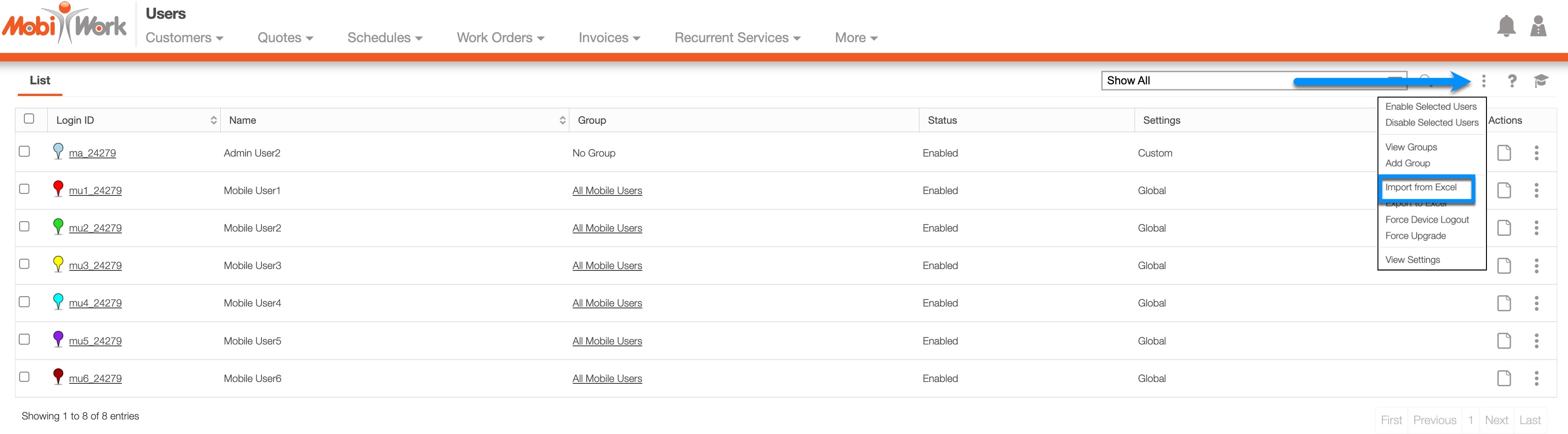1568x434 pixels.
Task: Click the red pin marker for mu1_24279
Action: click(58, 189)
